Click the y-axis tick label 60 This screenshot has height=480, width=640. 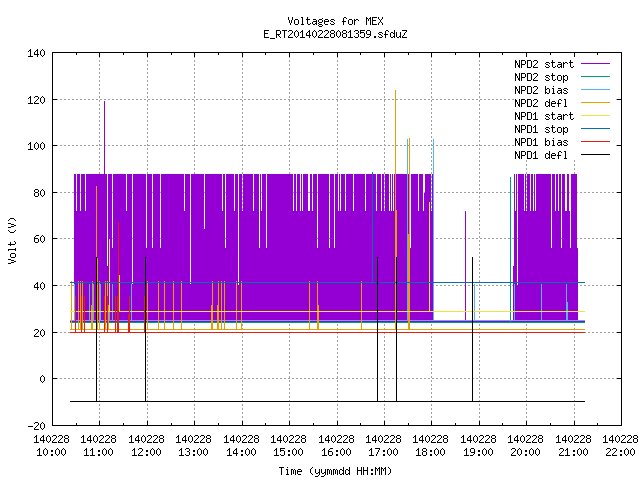coord(39,239)
